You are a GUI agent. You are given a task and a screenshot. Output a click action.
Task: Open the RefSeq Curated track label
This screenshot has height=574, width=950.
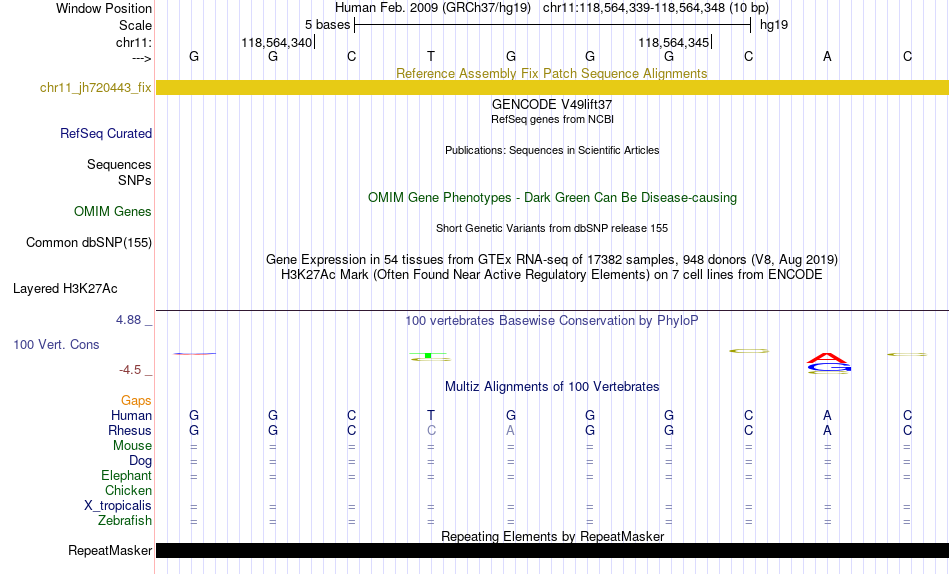click(106, 133)
